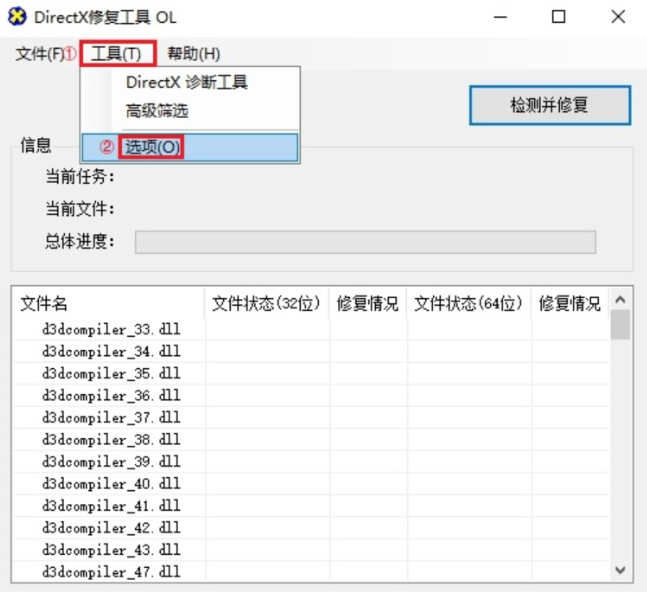Select row d3dcompiler_41.dll
Screen dimensions: 647x592
(311, 506)
